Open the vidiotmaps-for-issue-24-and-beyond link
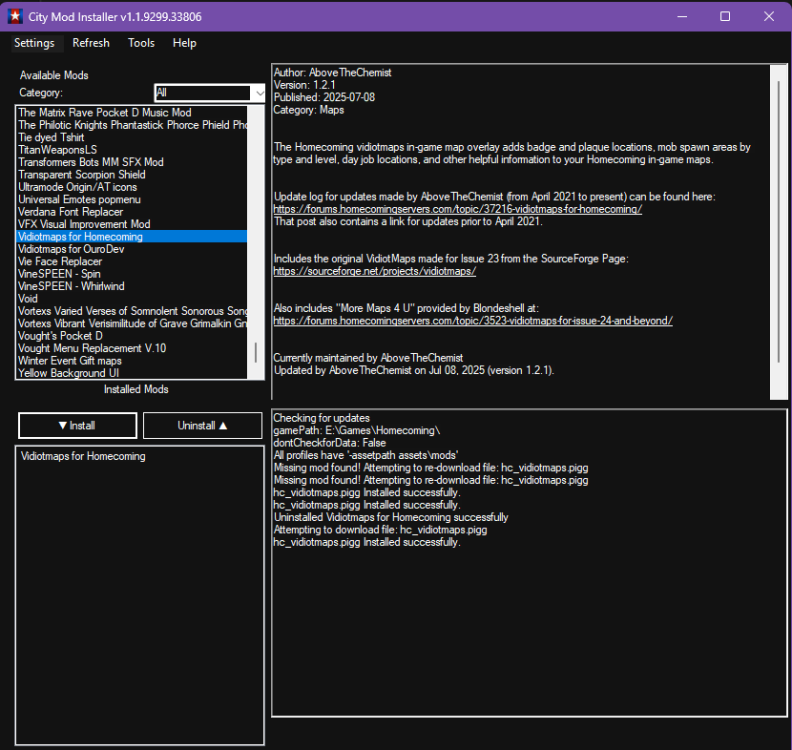This screenshot has width=792, height=750. 472,321
